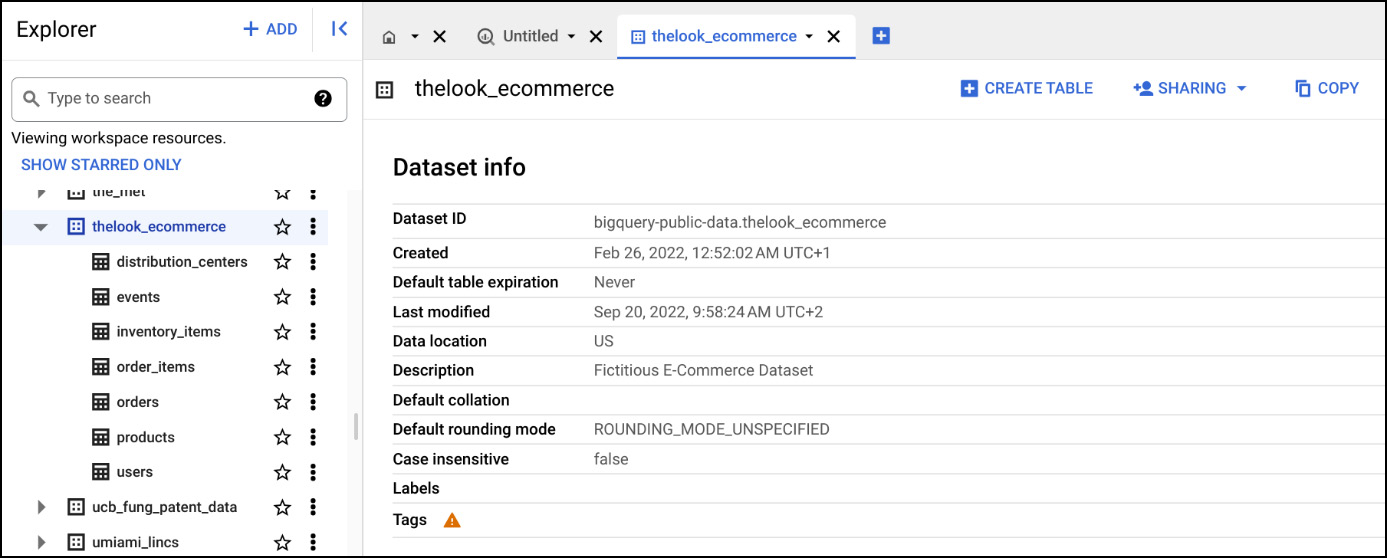Select the events table

pyautogui.click(x=138, y=297)
